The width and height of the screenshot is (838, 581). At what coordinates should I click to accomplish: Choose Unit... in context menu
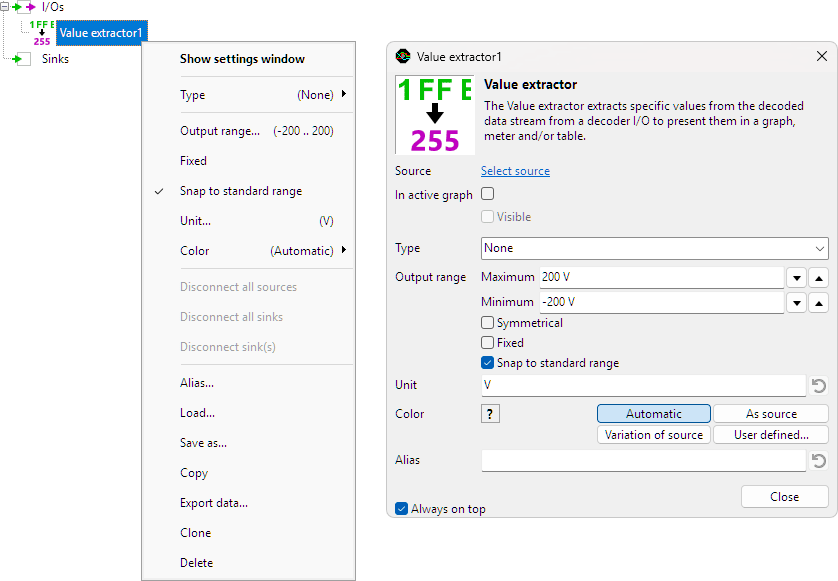point(248,221)
